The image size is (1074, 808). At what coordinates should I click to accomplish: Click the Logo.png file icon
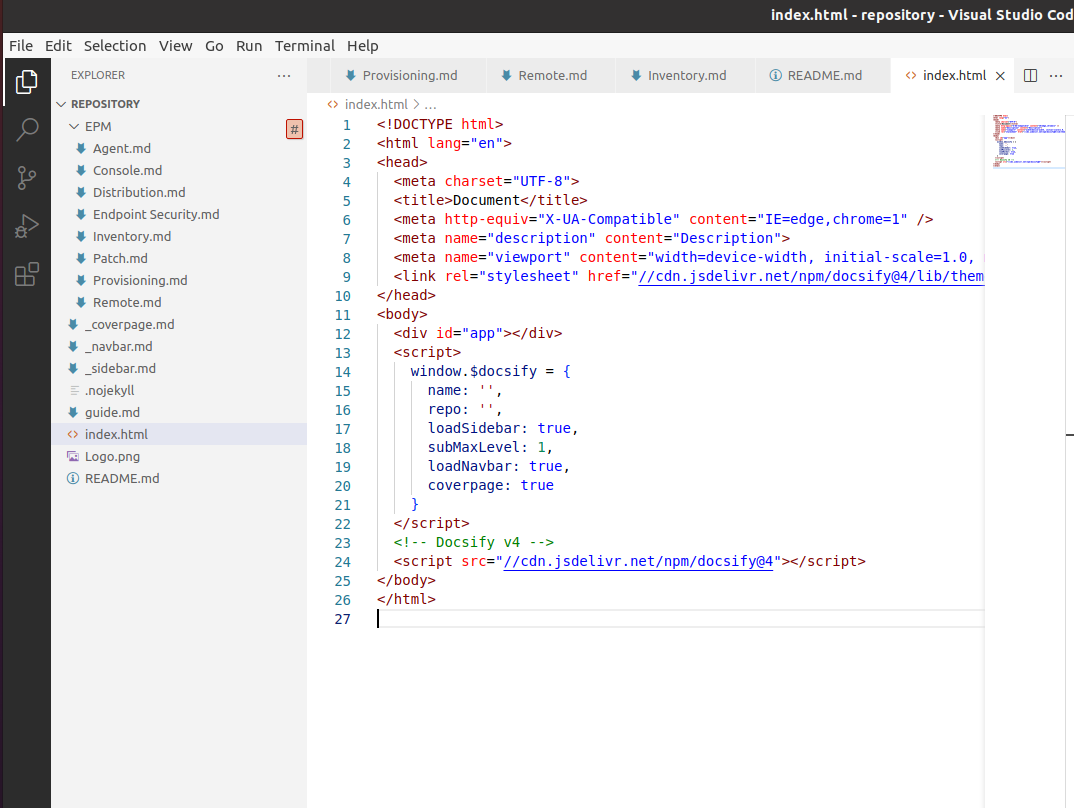point(73,456)
